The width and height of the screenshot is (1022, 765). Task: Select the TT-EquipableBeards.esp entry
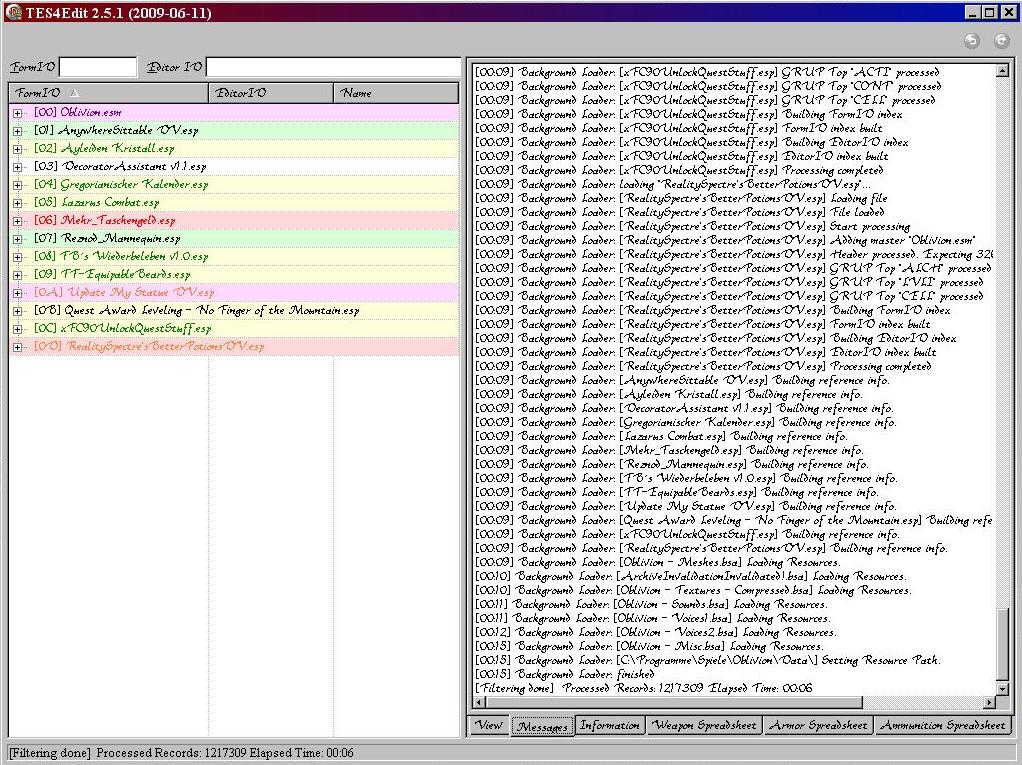[x=125, y=275]
